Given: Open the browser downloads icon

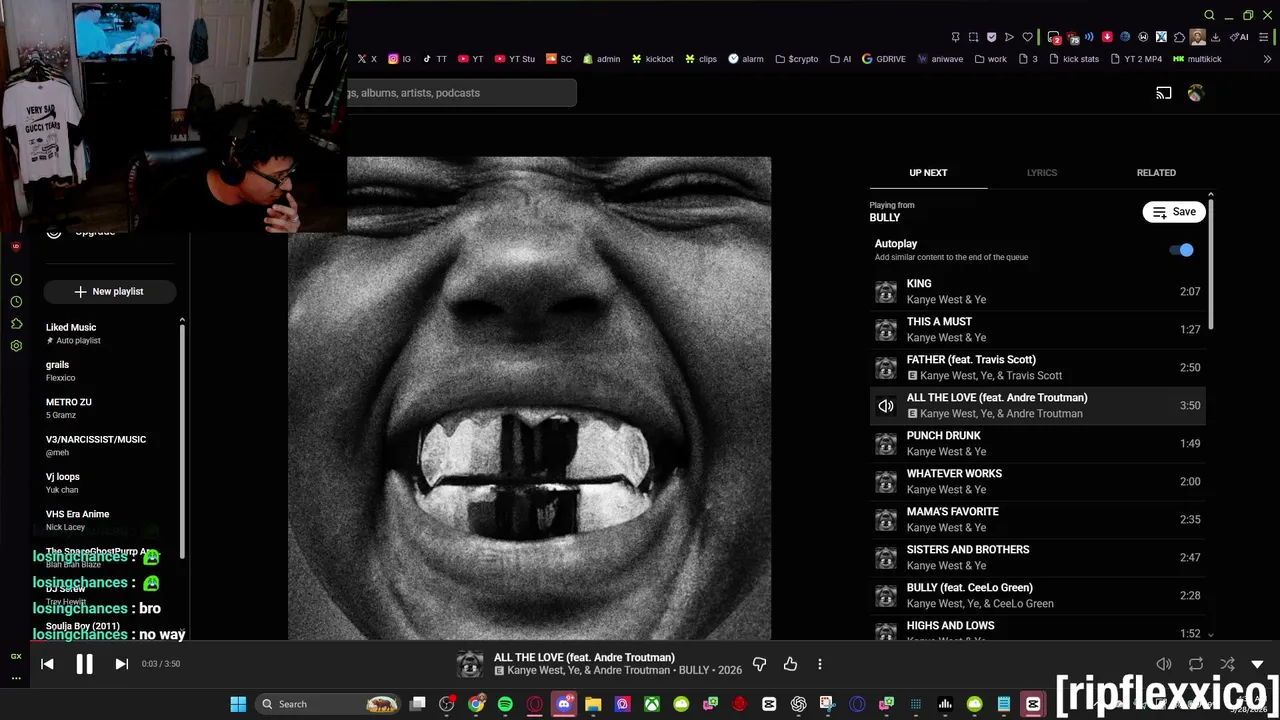Looking at the screenshot, I should tap(1215, 37).
